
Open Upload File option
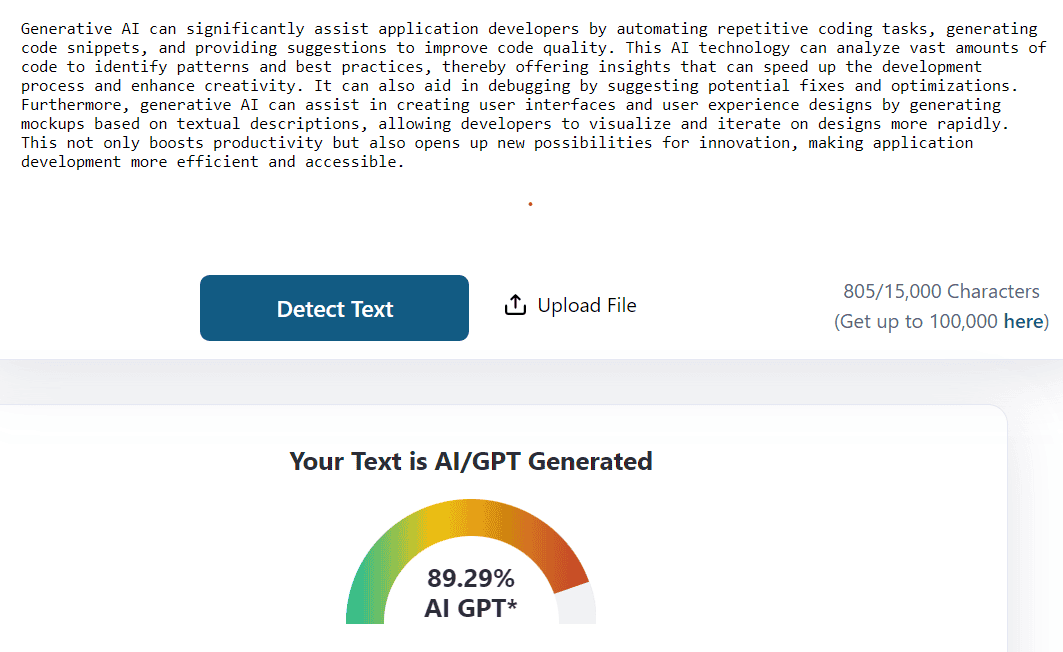click(570, 305)
